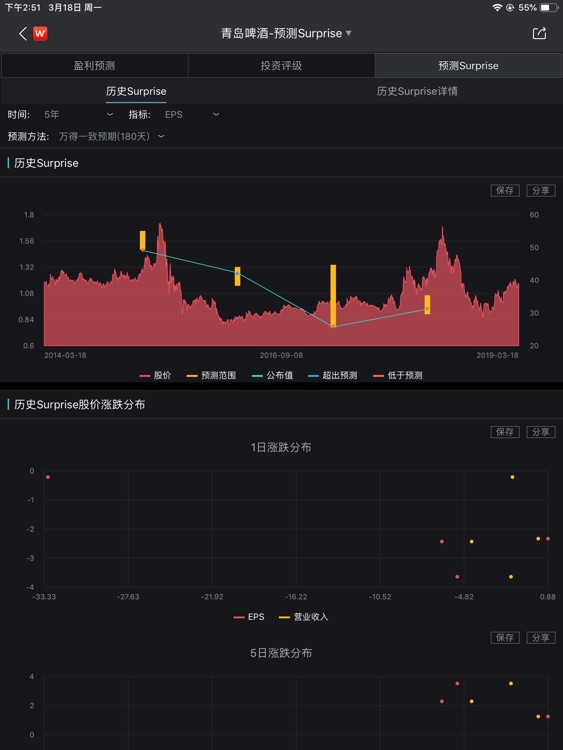Tap the 2016-09-08 date axis label
Image resolution: width=563 pixels, height=750 pixels.
pos(281,355)
